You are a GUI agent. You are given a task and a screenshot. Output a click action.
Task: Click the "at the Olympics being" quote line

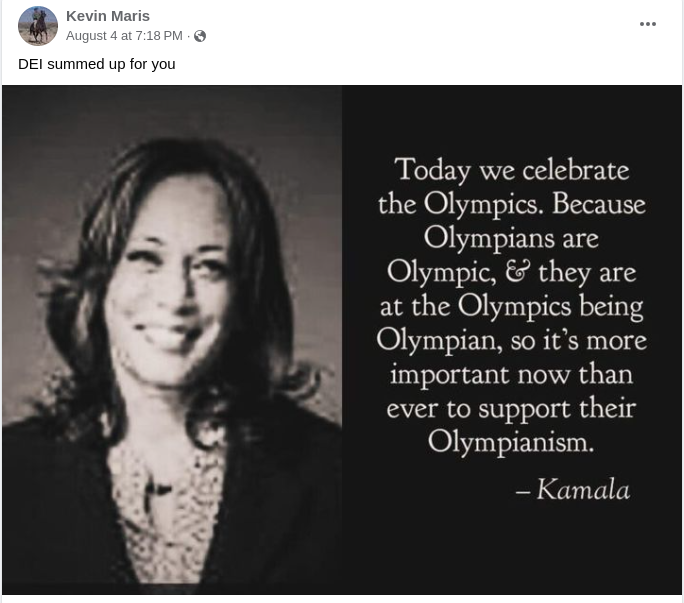pyautogui.click(x=511, y=305)
